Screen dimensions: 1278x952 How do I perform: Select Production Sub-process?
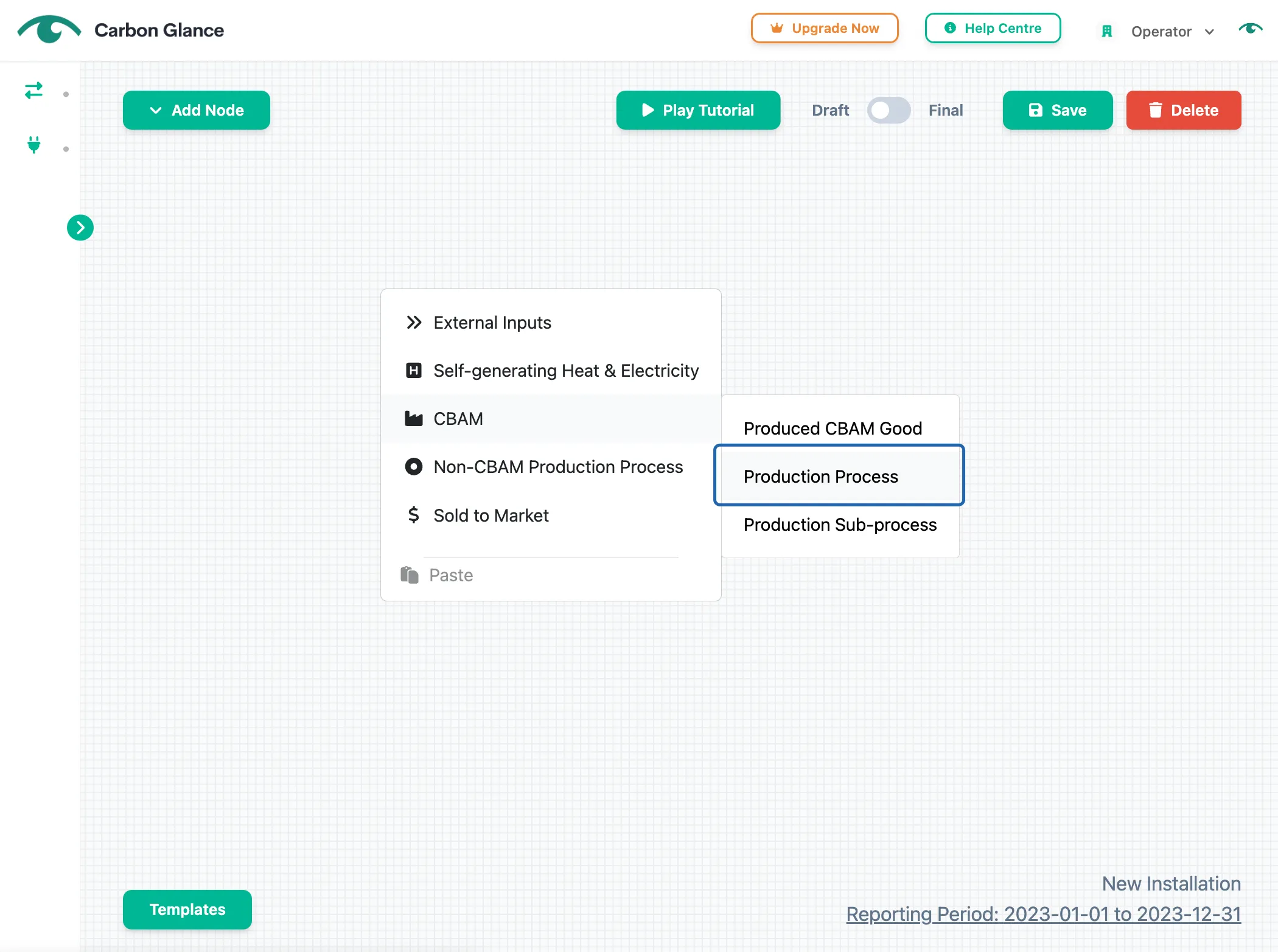840,525
